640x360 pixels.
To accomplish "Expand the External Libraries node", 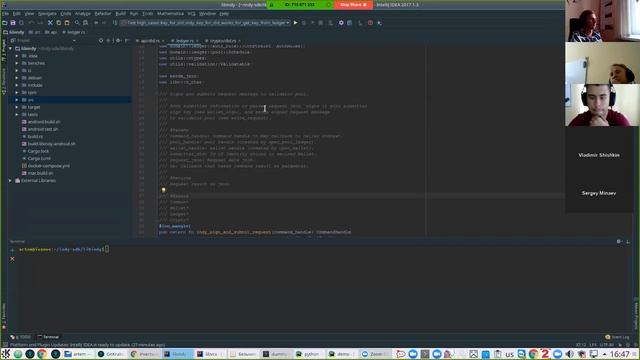I will [x=10, y=180].
